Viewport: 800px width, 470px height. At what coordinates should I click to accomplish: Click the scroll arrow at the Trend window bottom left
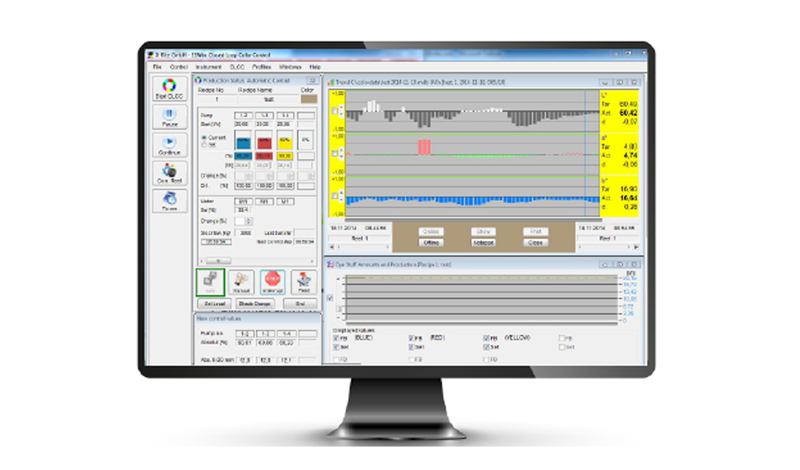point(332,247)
